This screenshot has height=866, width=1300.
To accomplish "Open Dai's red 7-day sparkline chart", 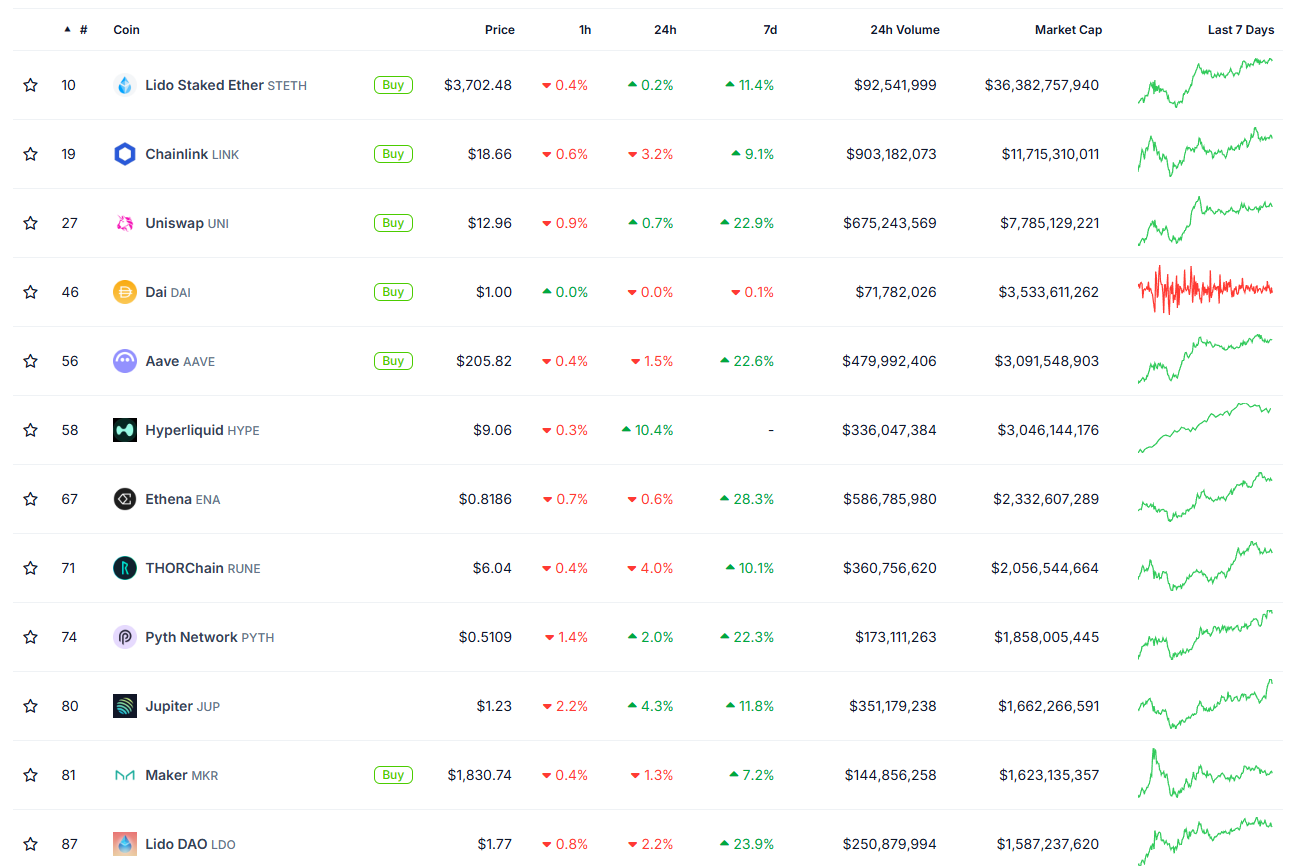I will point(1205,290).
